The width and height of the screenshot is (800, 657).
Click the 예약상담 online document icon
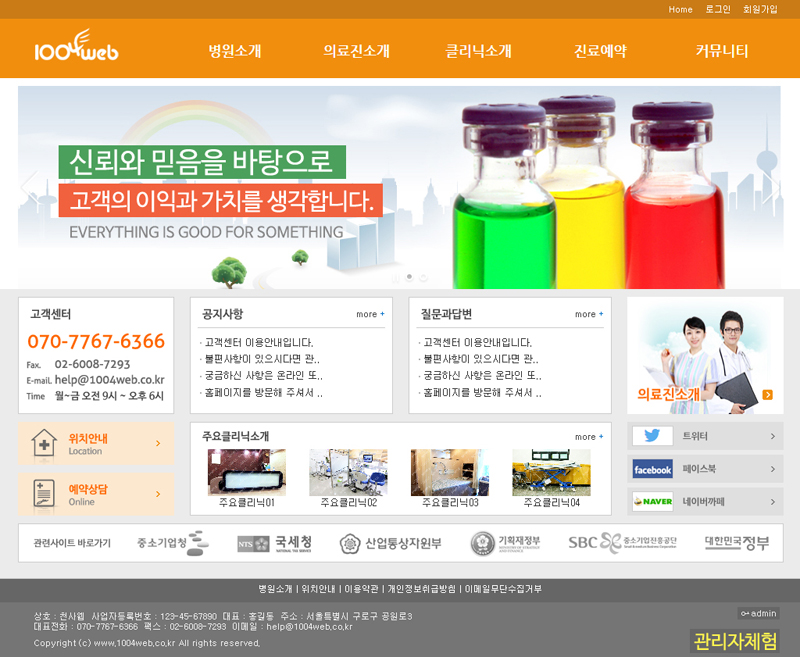tap(44, 494)
